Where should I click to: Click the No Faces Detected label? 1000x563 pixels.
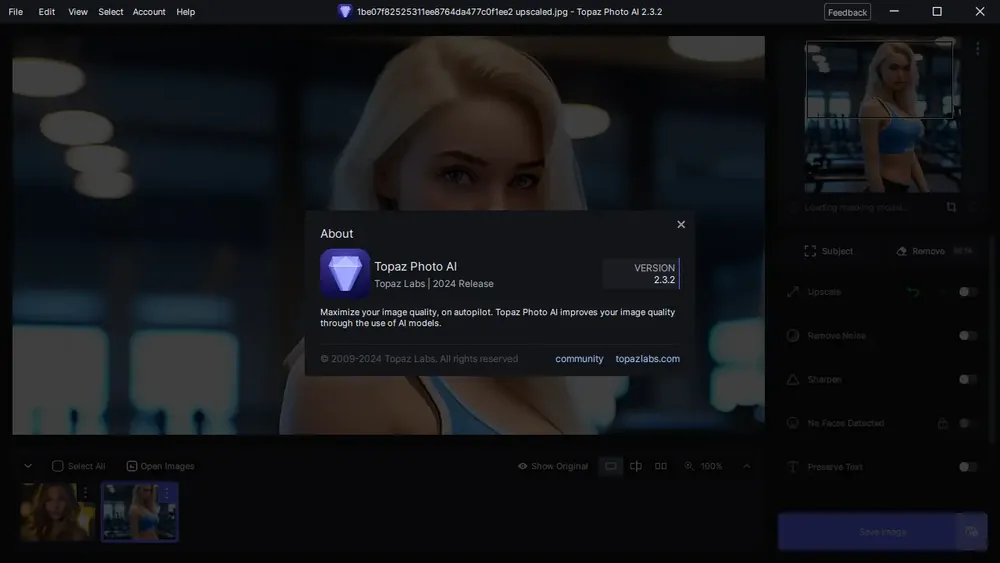pos(846,423)
